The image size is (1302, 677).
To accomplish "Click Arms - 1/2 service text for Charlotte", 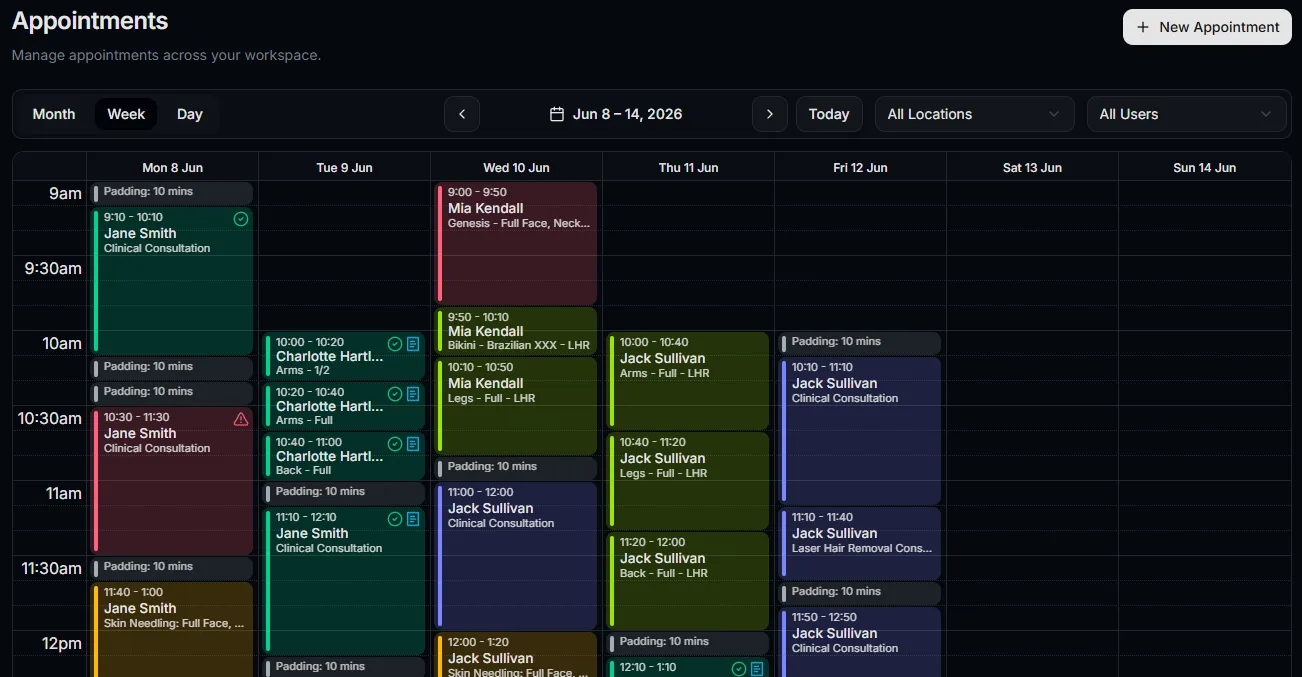I will [303, 370].
